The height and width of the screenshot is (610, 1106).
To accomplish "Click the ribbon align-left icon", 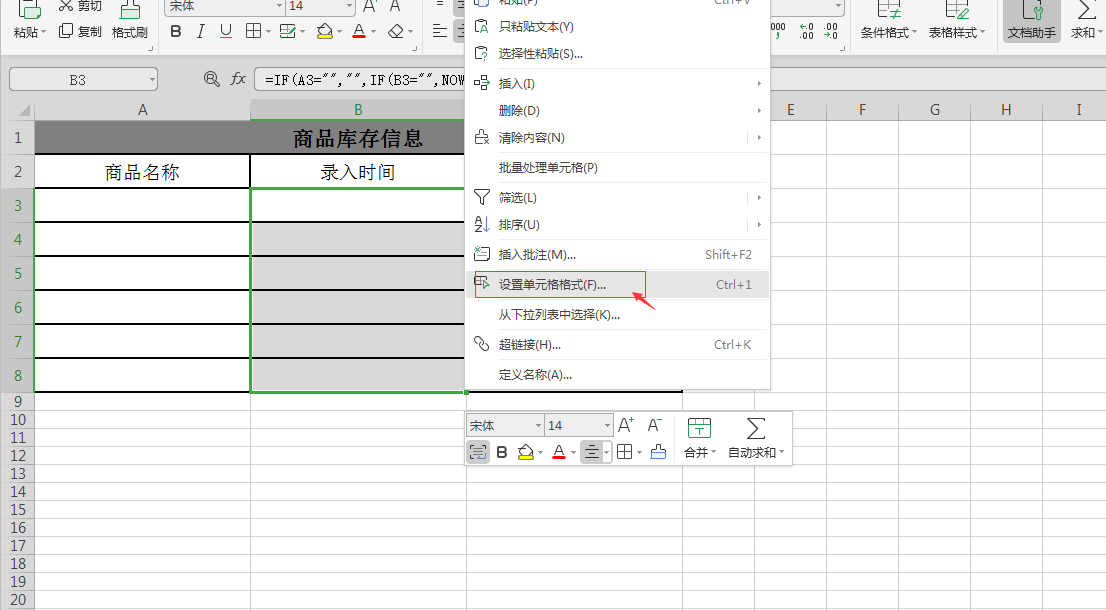I will click(439, 31).
